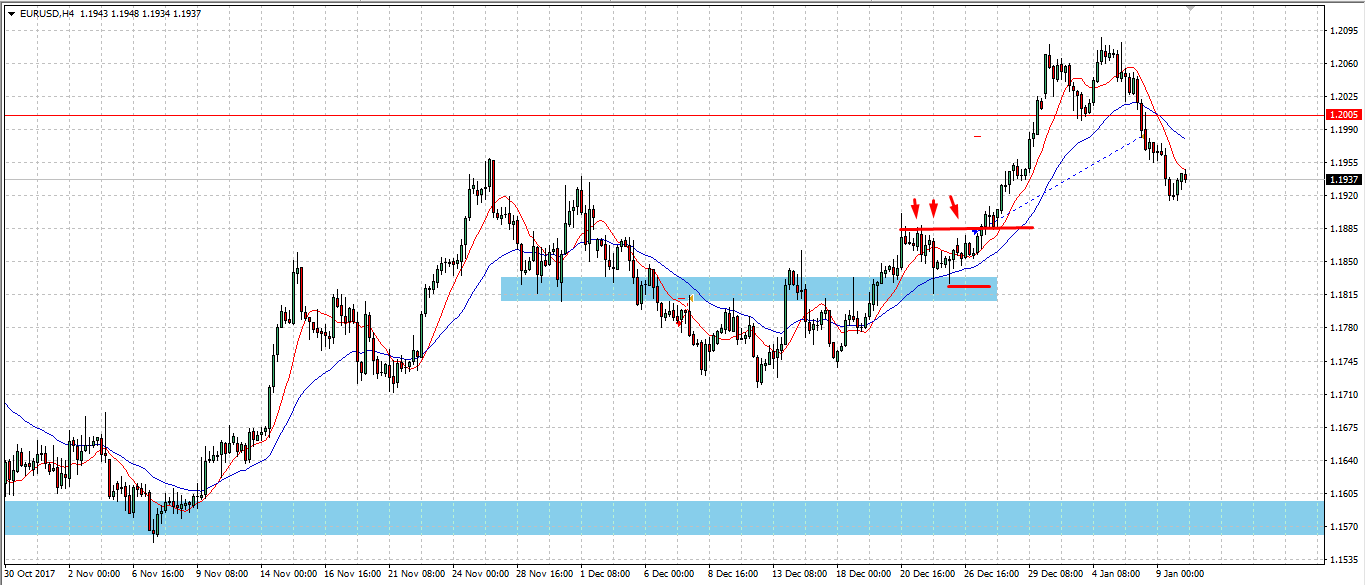The width and height of the screenshot is (1365, 585).
Task: Click the 1.1885 price axis label
Action: pyautogui.click(x=1342, y=229)
